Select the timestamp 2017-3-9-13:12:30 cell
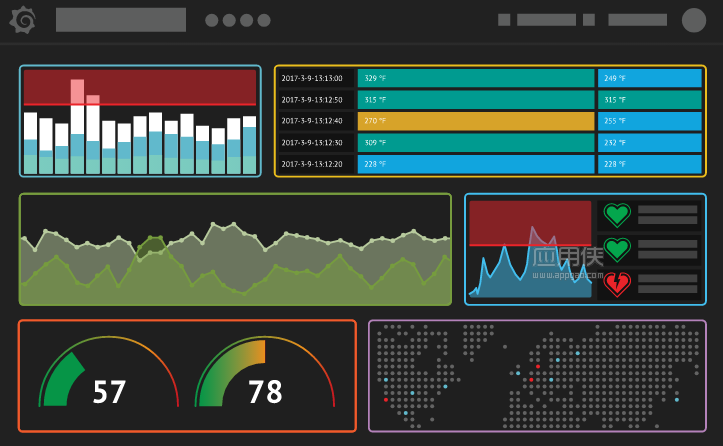 point(316,143)
